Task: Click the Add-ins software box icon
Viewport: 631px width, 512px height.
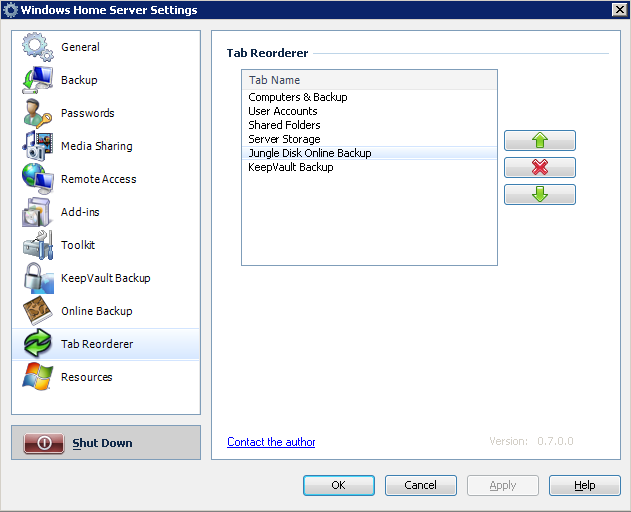Action: [x=37, y=212]
